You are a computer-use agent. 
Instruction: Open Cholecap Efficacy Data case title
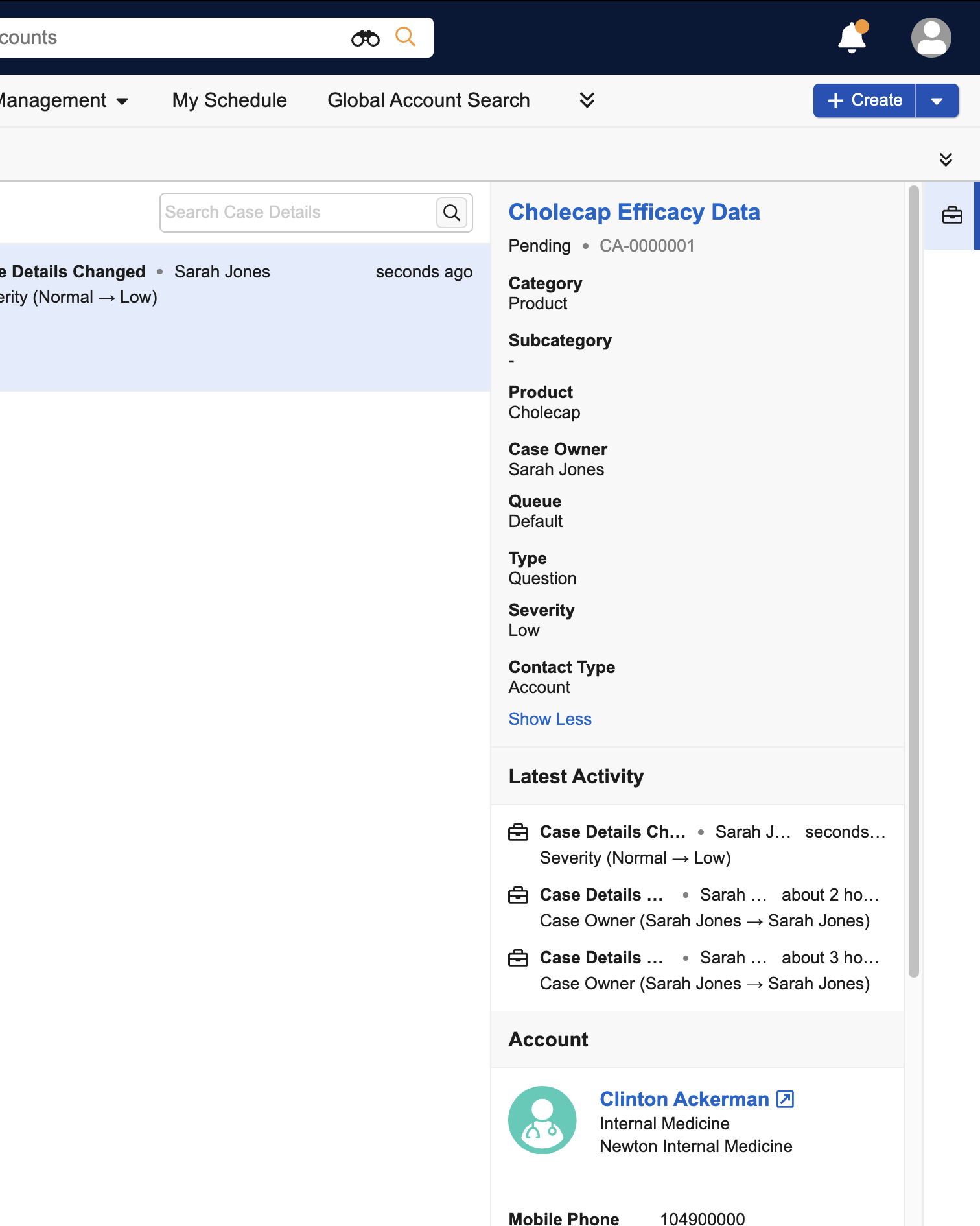(x=634, y=212)
